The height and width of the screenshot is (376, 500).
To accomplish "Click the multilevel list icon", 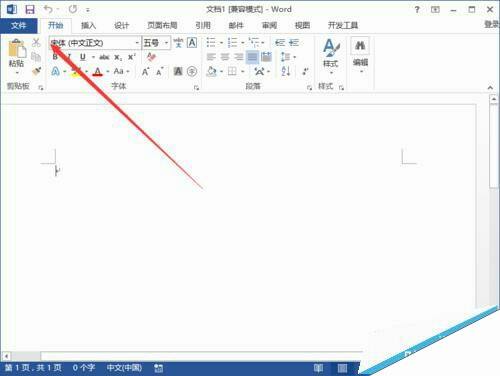I will click(254, 43).
